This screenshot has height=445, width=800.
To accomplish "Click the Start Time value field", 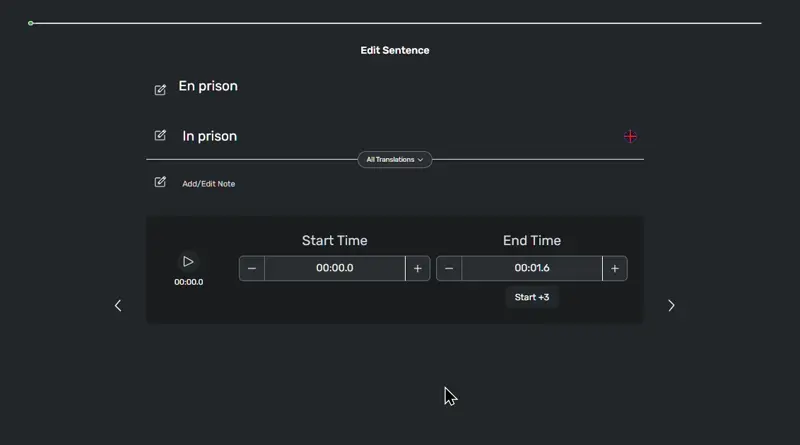I will pyautogui.click(x=334, y=268).
